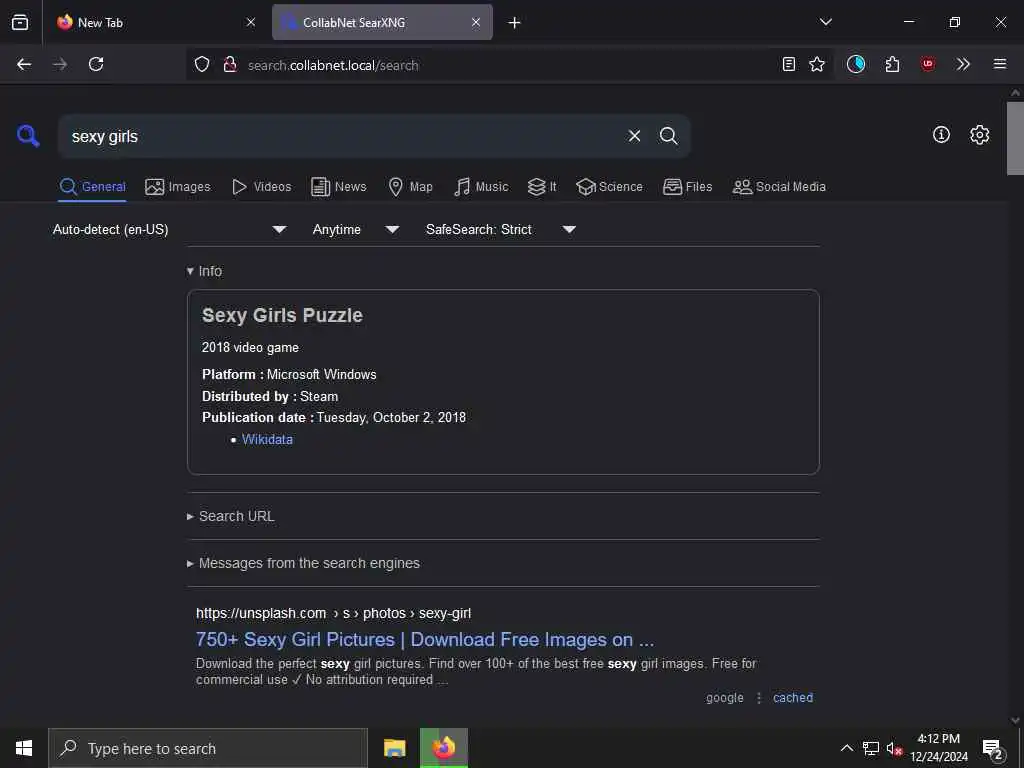Open the unsplash.com result URL
The image size is (1024, 768).
click(333, 613)
